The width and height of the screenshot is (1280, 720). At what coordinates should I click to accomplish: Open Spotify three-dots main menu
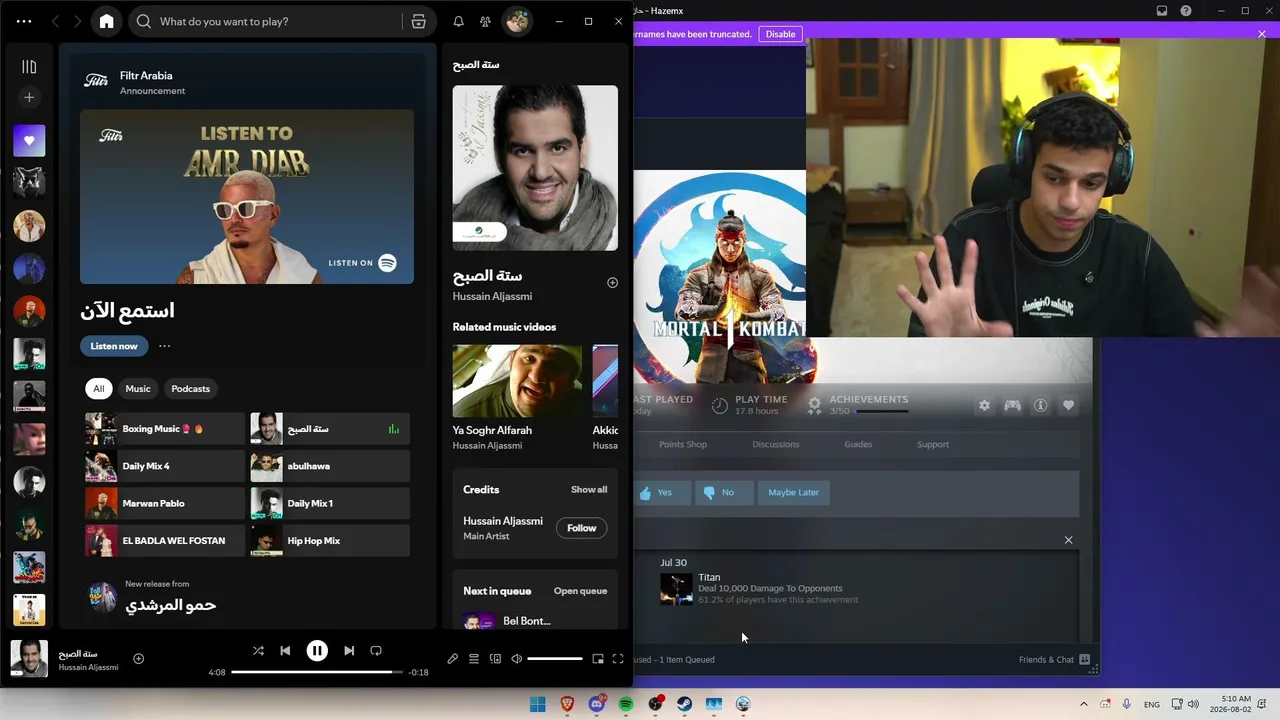point(24,21)
